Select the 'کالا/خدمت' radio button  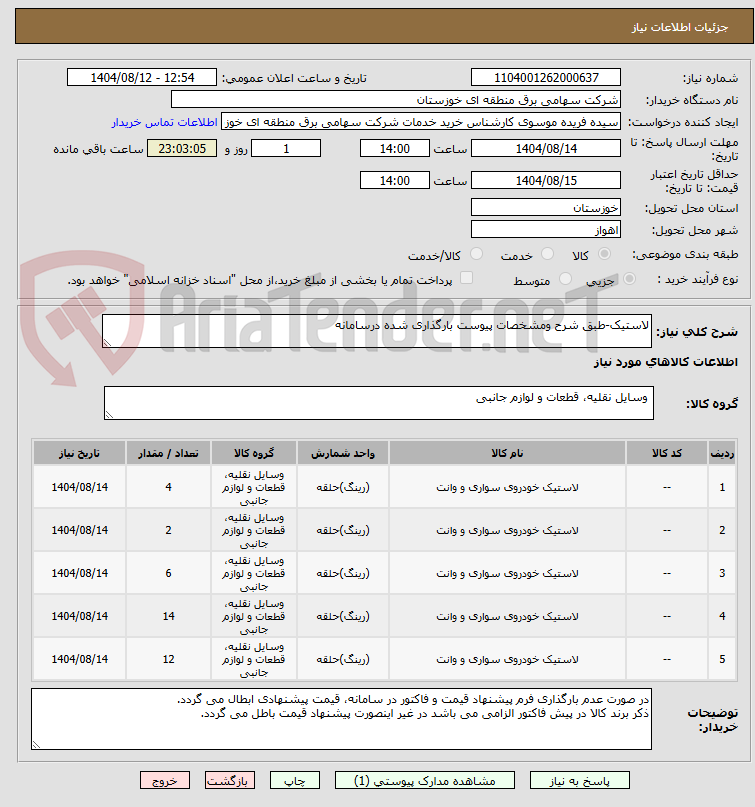(477, 254)
